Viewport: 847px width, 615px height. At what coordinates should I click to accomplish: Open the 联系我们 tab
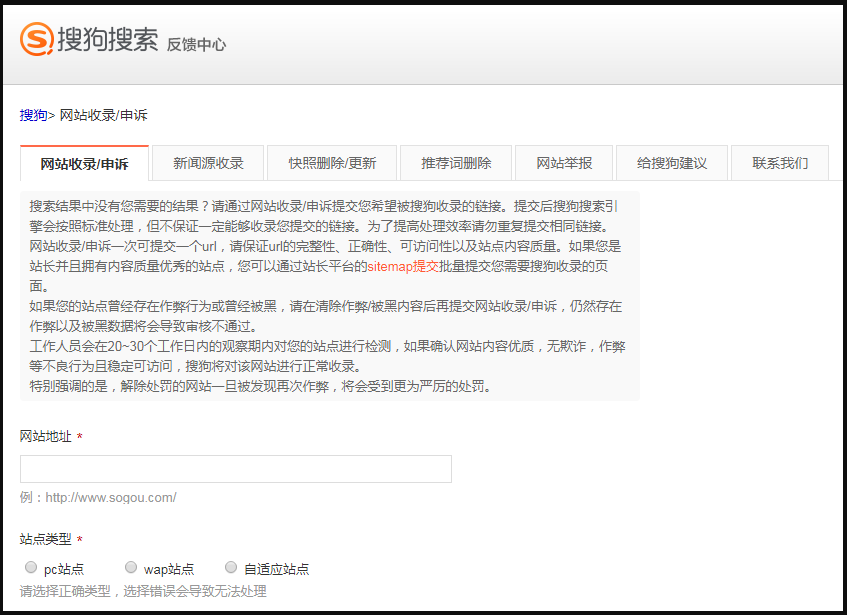pos(780,163)
